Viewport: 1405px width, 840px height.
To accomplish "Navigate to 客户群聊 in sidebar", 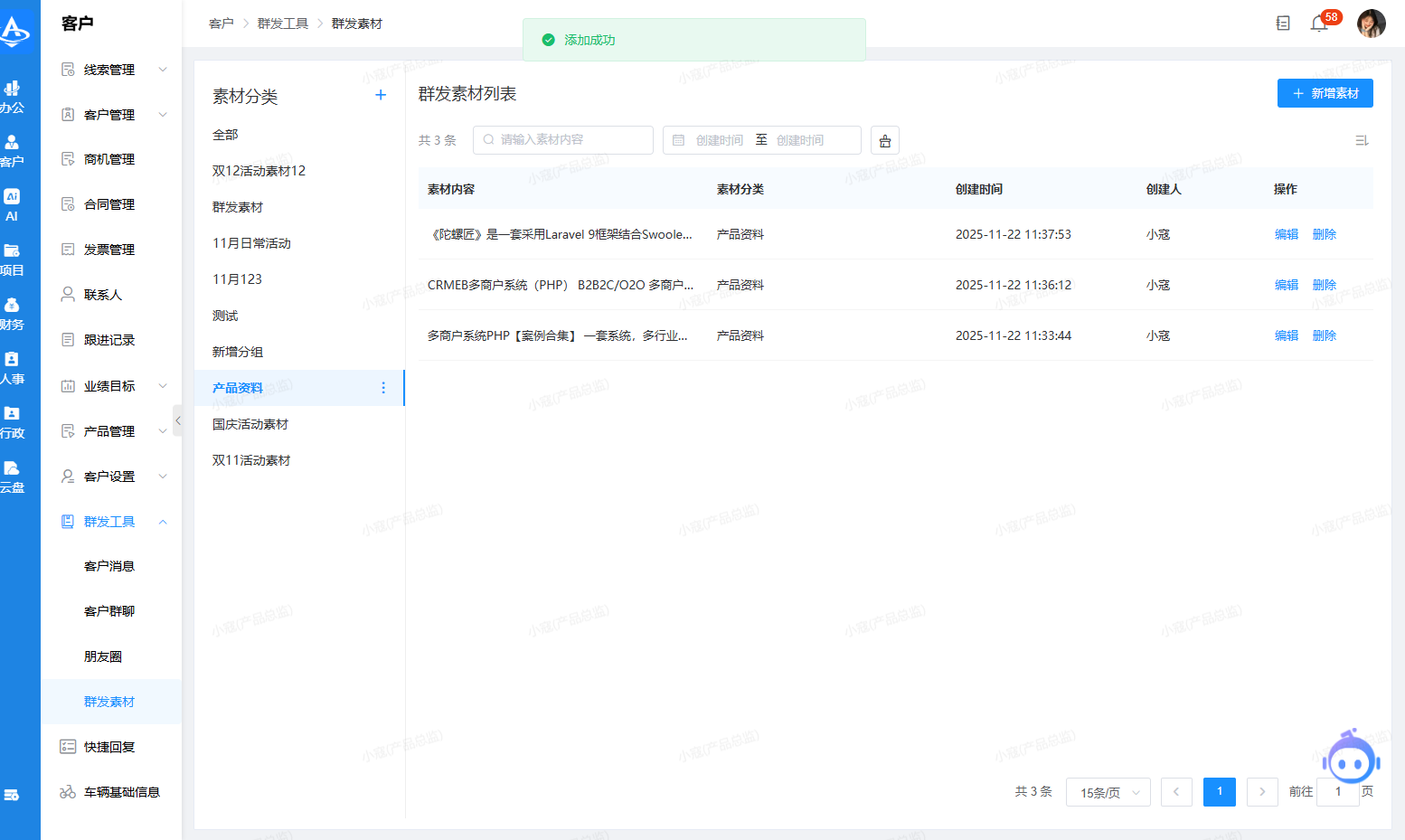I will [x=109, y=611].
